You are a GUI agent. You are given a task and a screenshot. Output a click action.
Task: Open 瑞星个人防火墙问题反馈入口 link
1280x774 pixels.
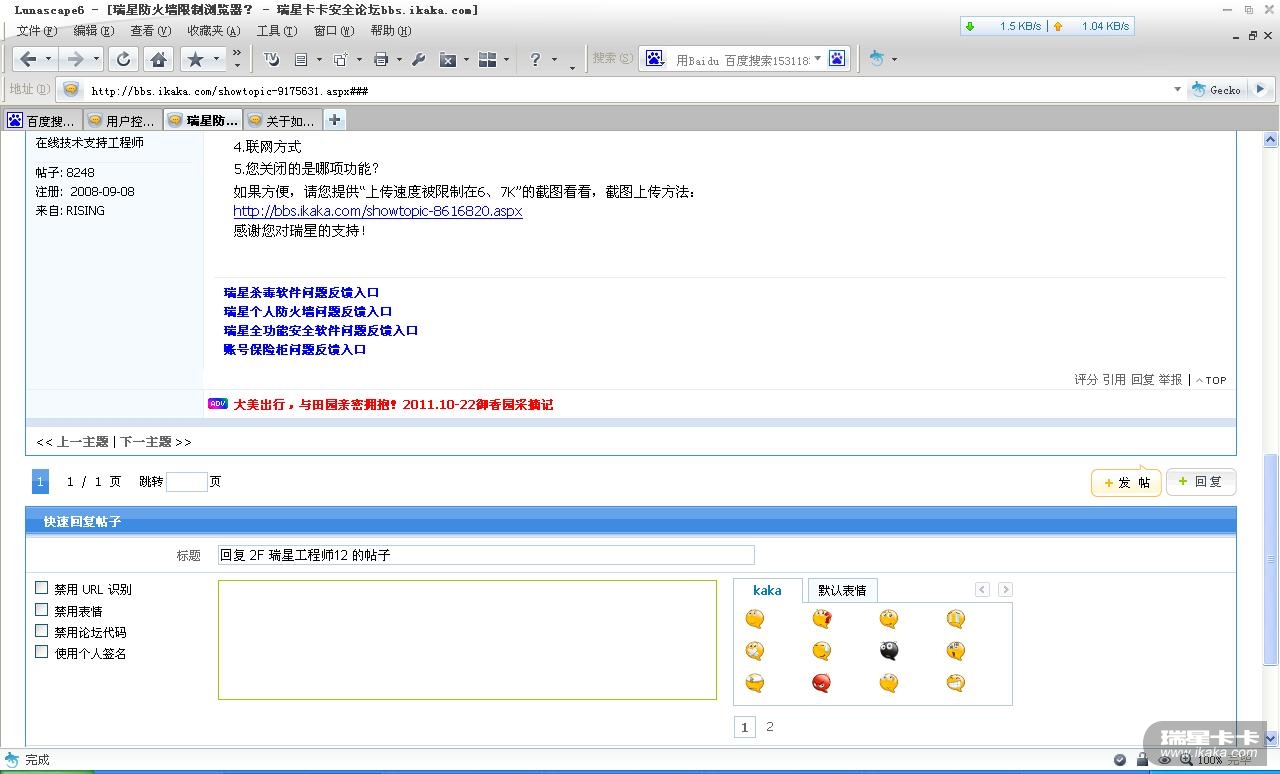[308, 312]
